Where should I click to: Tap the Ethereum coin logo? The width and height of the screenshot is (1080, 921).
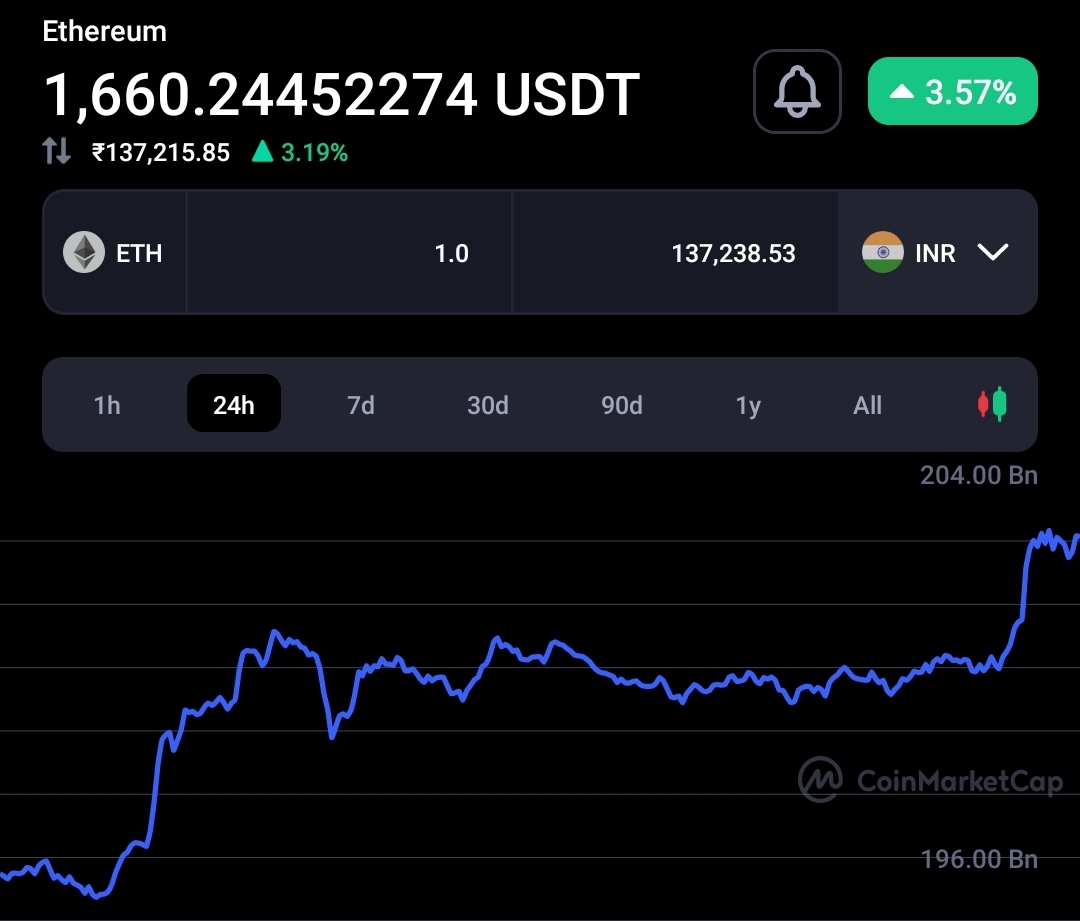pos(84,252)
